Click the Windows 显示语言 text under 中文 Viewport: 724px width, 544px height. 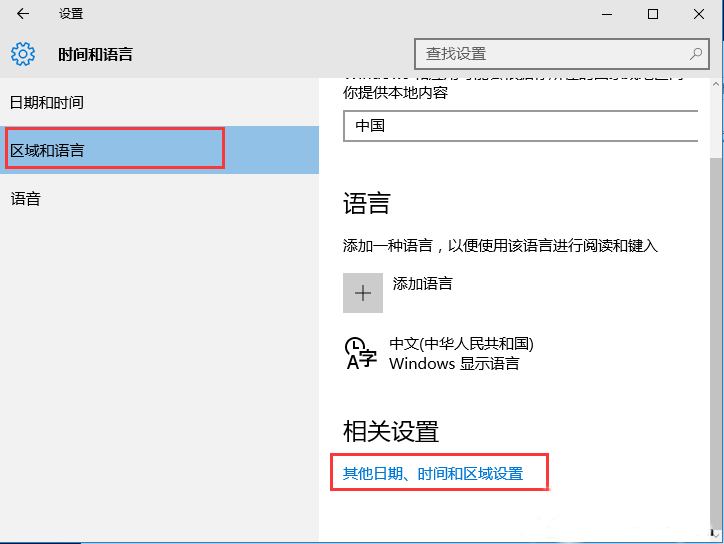click(x=454, y=363)
